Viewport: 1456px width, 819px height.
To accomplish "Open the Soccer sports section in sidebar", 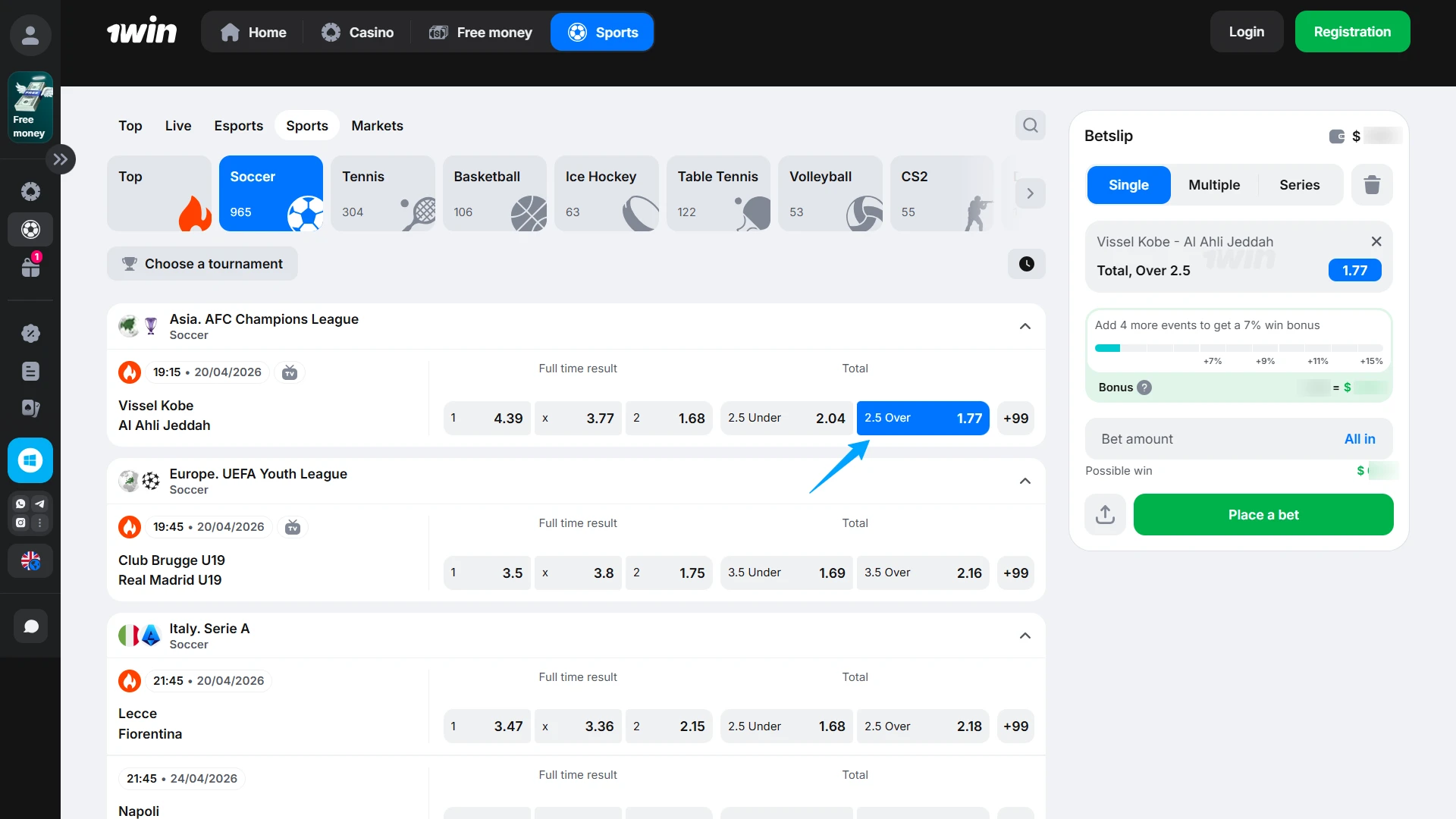I will click(30, 230).
